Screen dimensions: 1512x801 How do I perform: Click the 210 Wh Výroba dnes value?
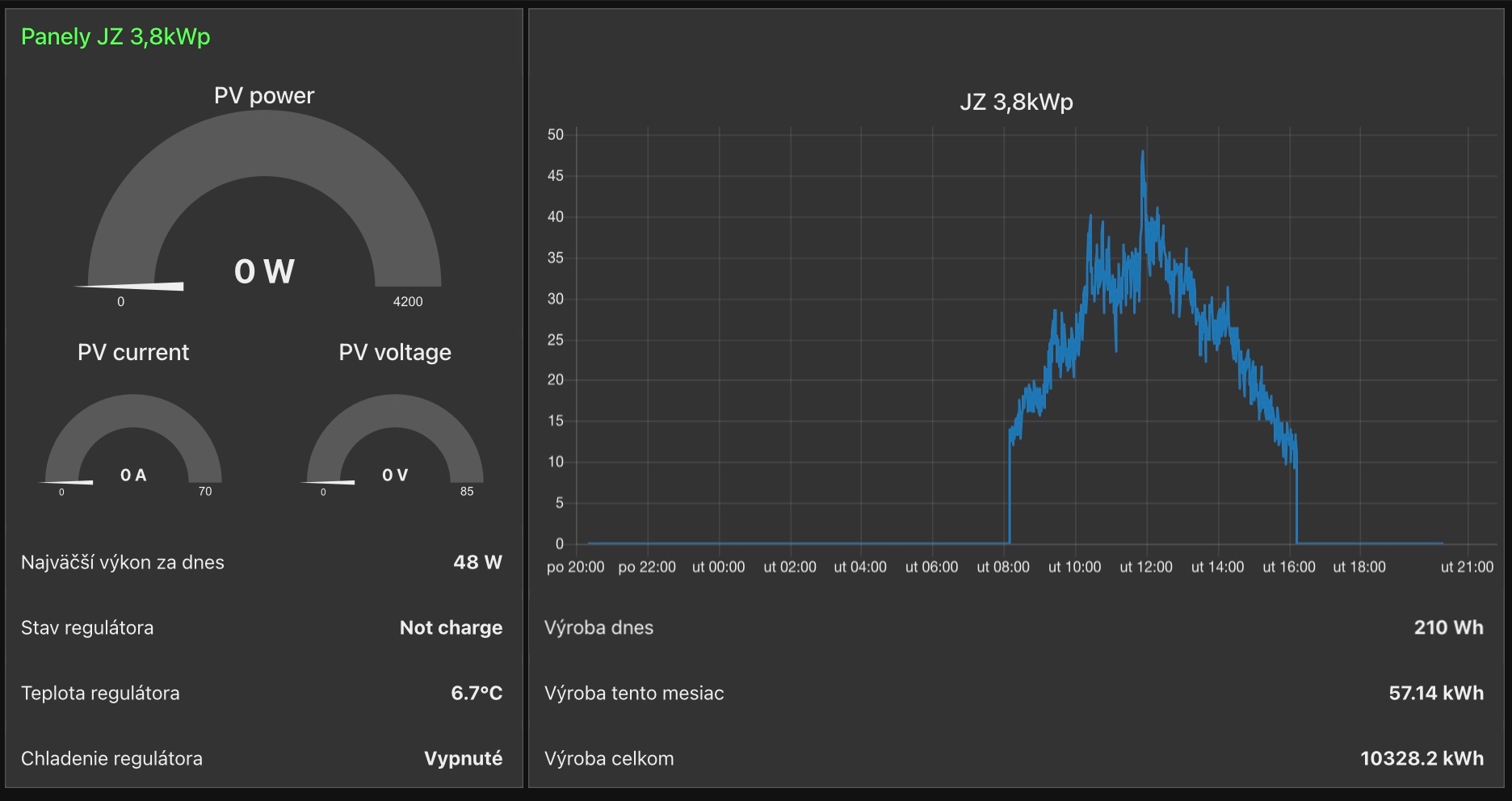[x=1448, y=627]
